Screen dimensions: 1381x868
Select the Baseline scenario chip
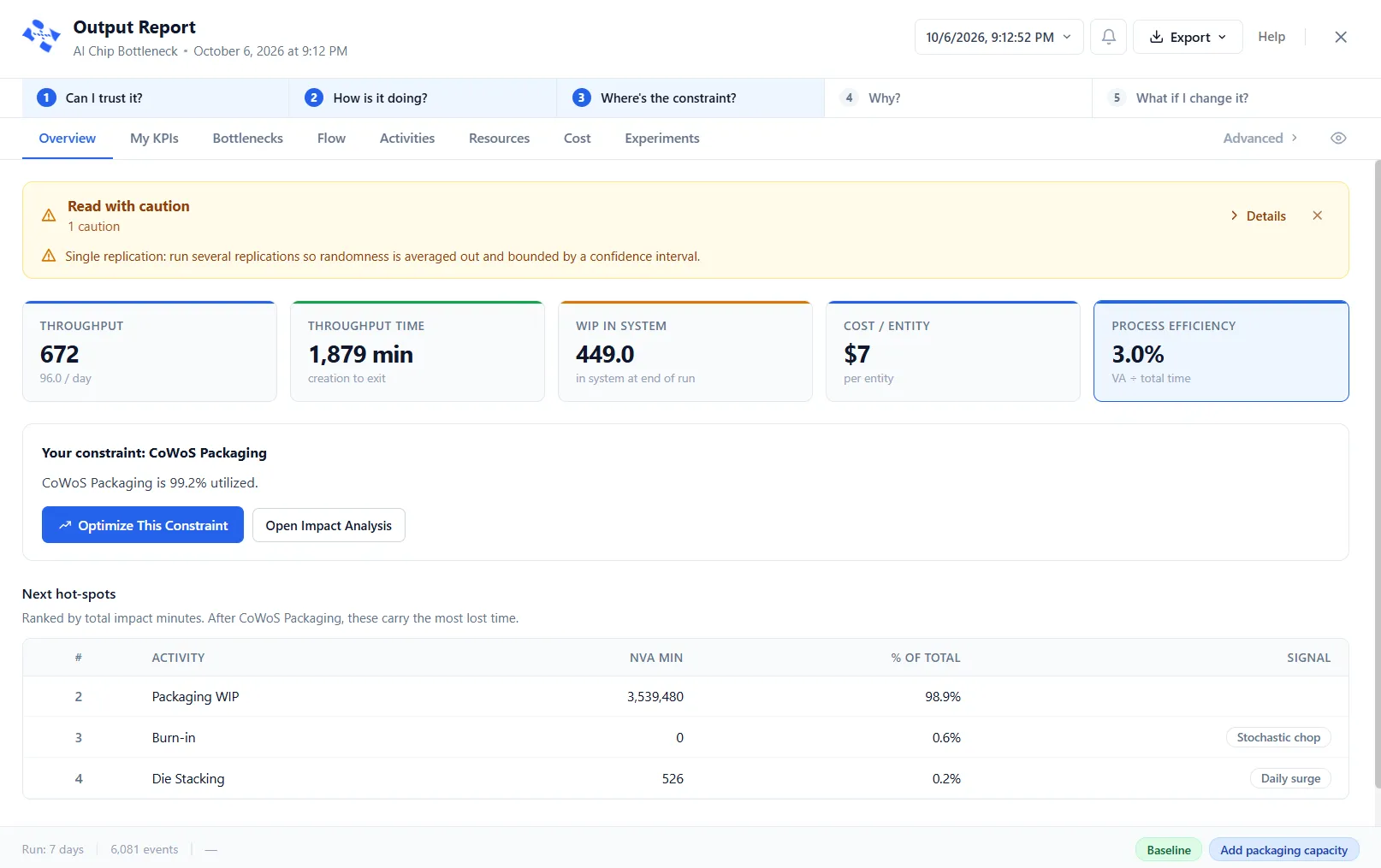pos(1169,850)
